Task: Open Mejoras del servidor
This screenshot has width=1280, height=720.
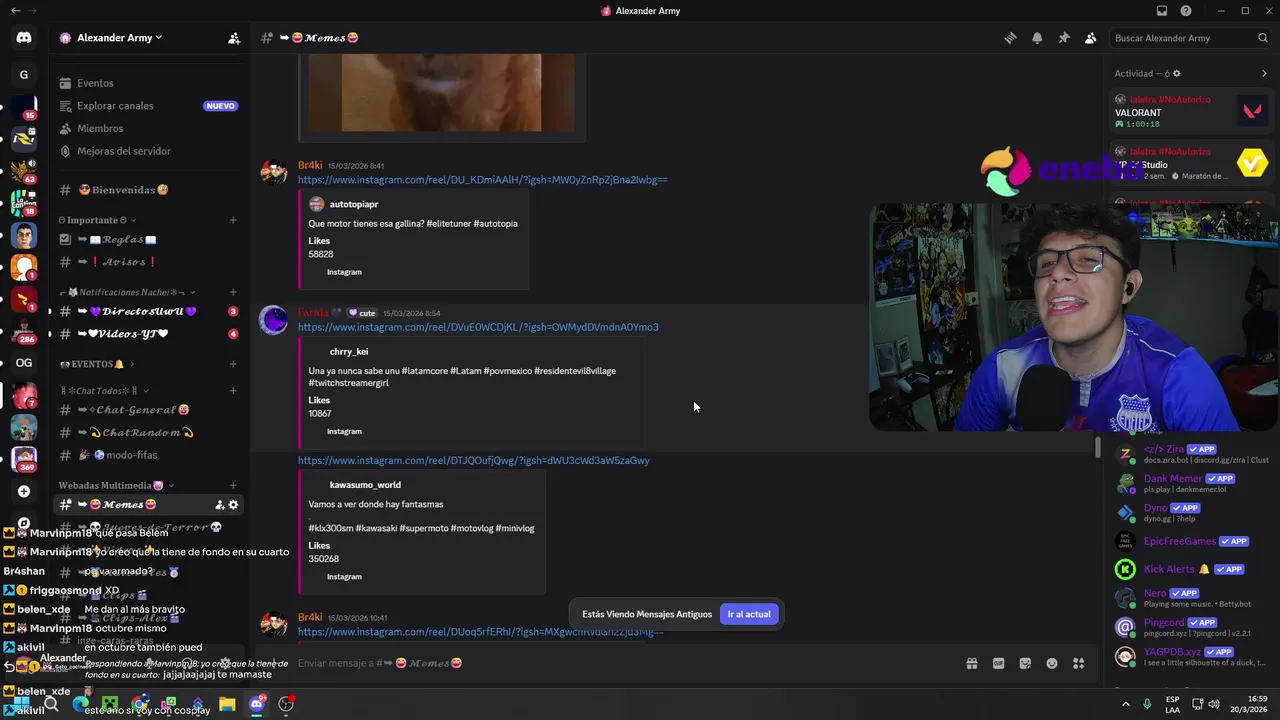Action: 150,151
